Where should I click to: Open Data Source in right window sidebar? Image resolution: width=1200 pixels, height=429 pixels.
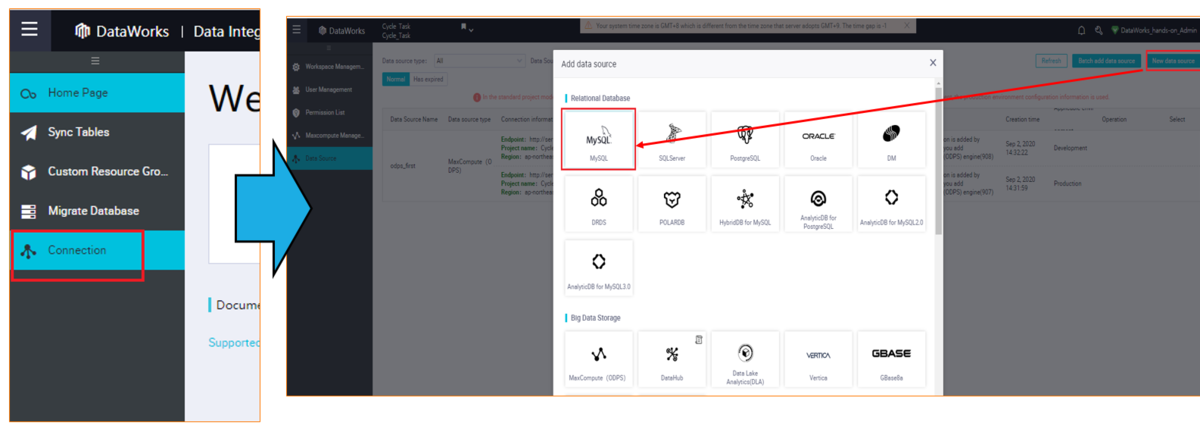[330, 158]
